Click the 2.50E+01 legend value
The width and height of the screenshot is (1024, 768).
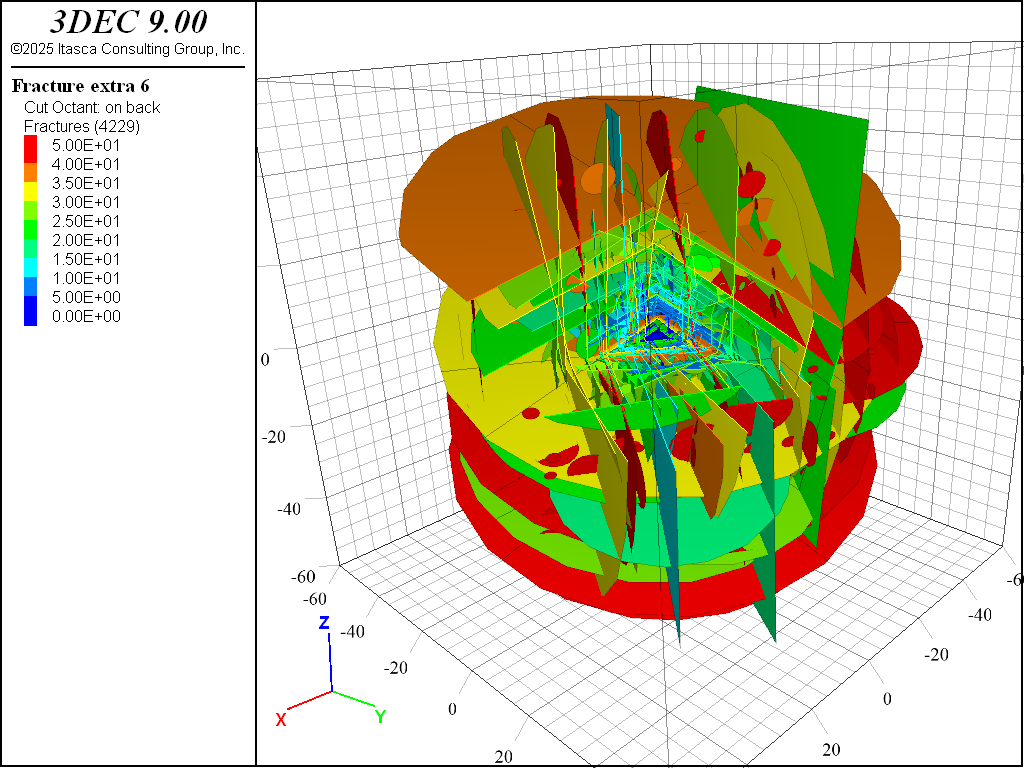pyautogui.click(x=86, y=221)
